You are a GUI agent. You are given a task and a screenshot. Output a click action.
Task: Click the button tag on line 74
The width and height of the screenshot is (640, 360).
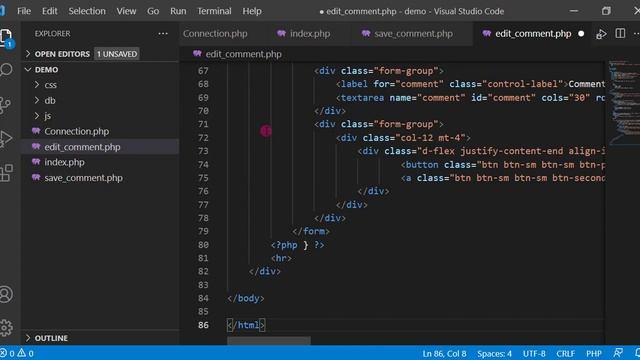click(x=419, y=164)
